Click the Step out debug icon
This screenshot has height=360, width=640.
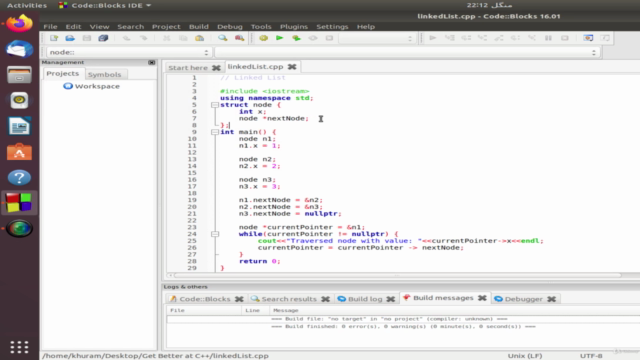[x=499, y=38]
